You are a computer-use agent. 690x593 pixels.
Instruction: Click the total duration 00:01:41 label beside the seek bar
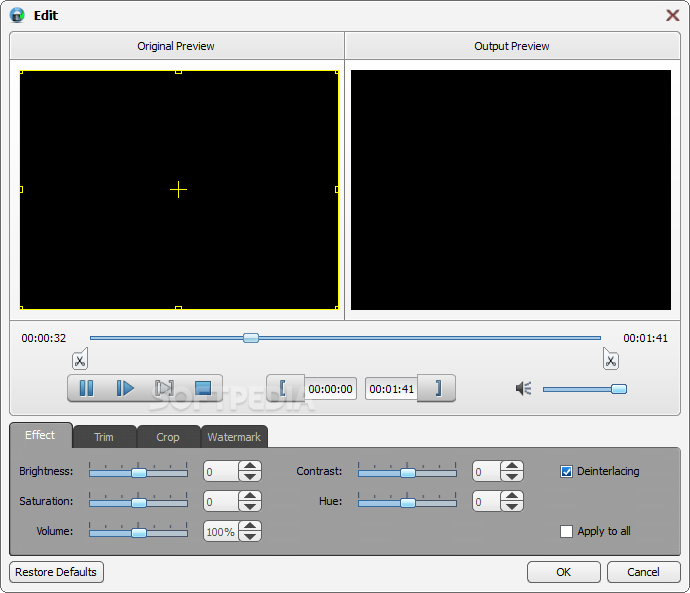tap(646, 338)
